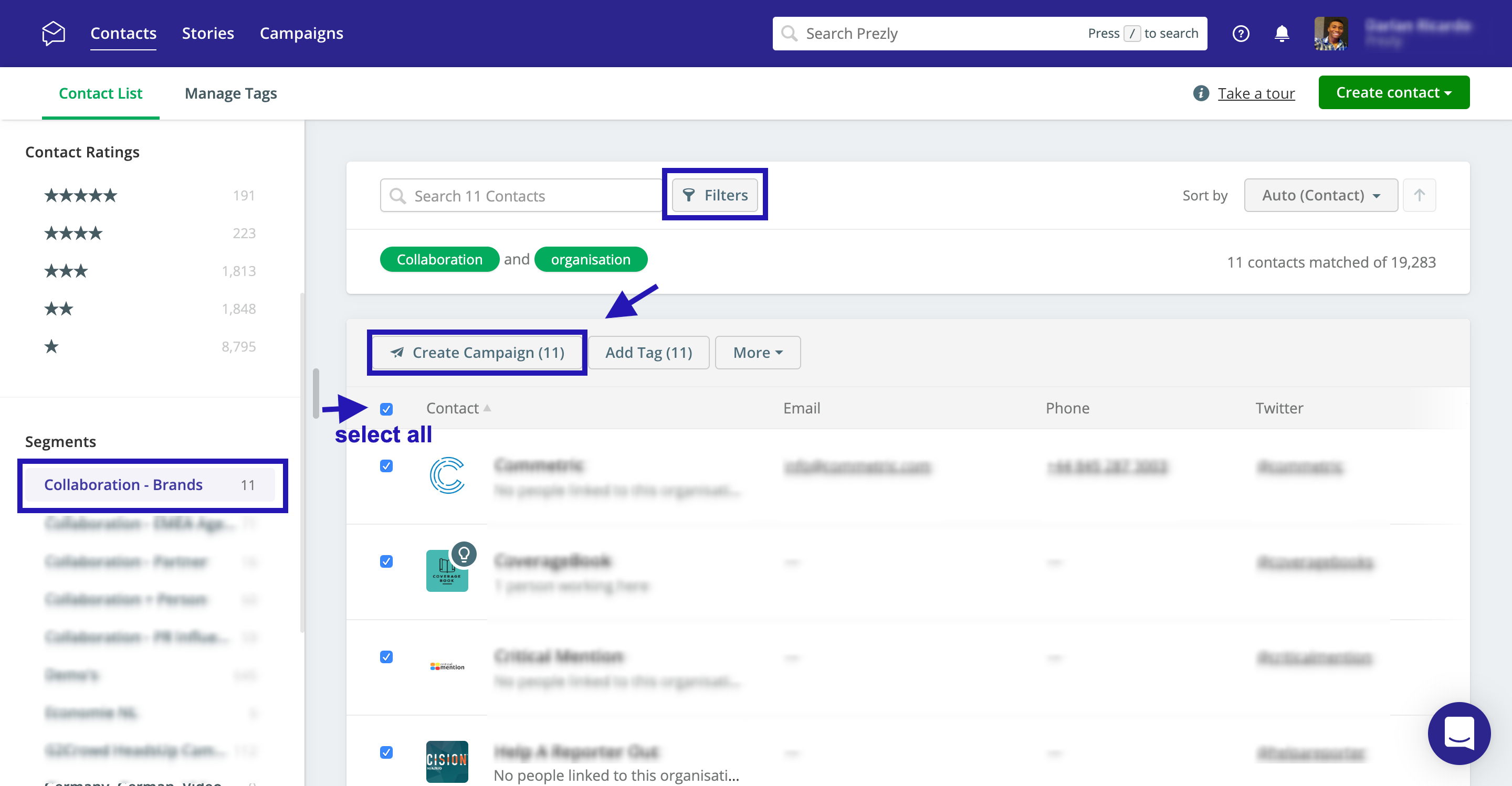This screenshot has width=1512, height=786.
Task: Focus the Search Prezly field
Action: point(990,34)
